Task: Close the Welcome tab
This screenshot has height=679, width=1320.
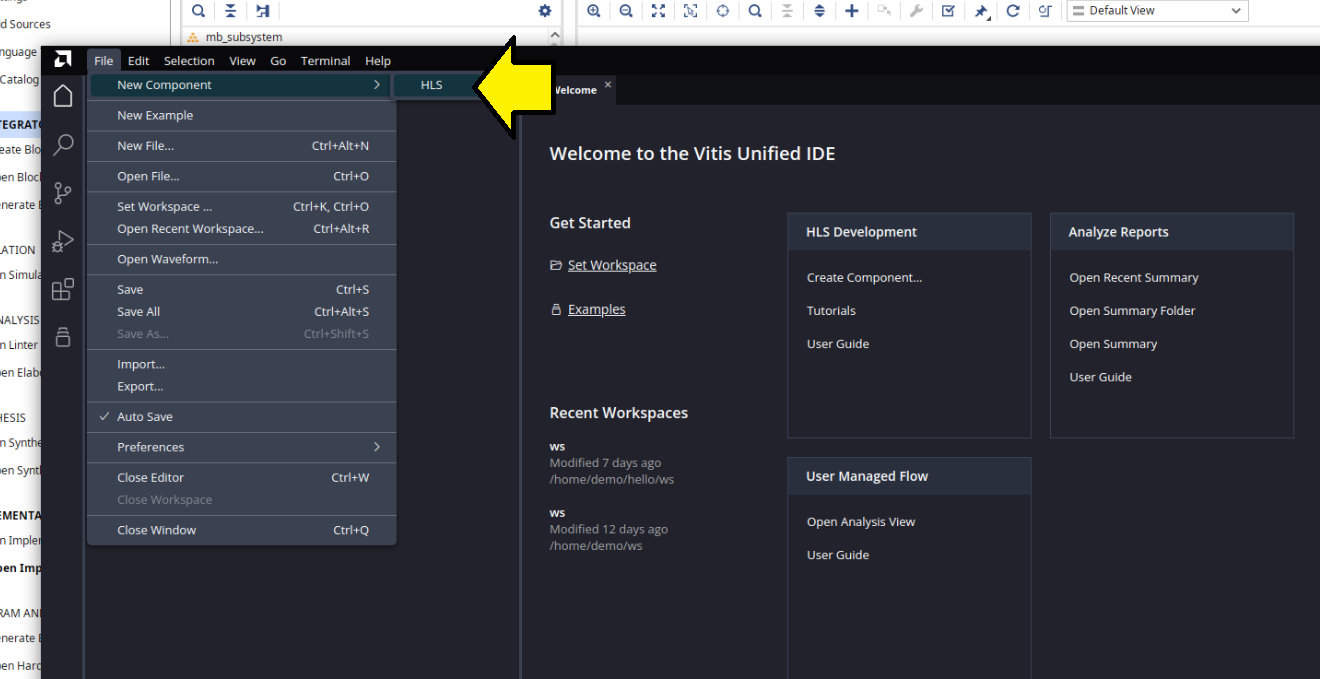Action: tap(608, 85)
